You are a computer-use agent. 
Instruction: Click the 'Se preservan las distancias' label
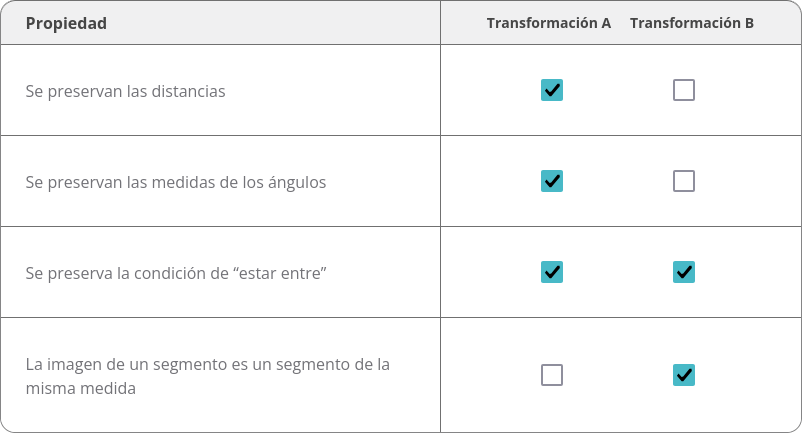(x=125, y=91)
